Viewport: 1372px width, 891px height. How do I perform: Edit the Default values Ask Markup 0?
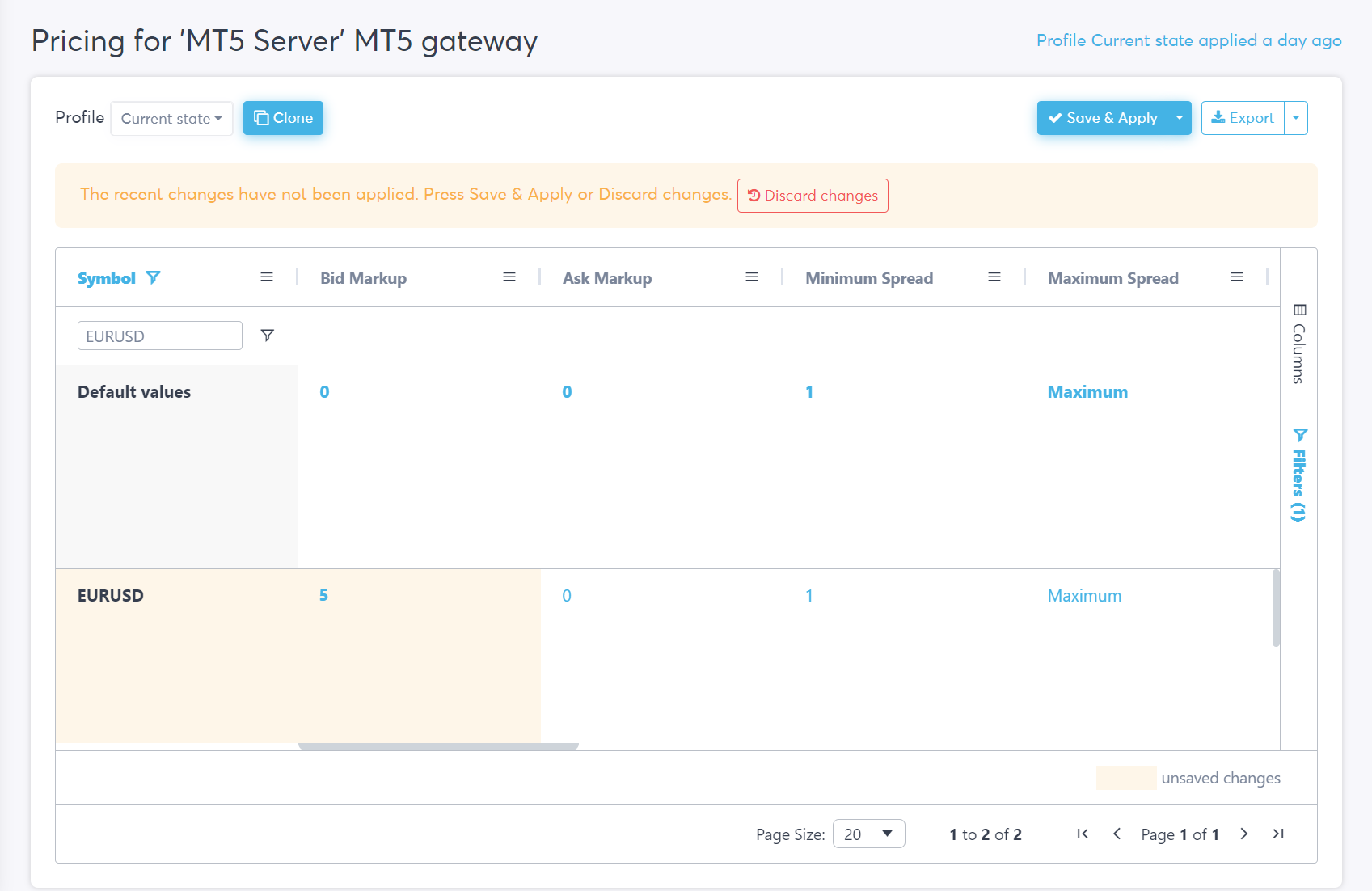coord(567,392)
